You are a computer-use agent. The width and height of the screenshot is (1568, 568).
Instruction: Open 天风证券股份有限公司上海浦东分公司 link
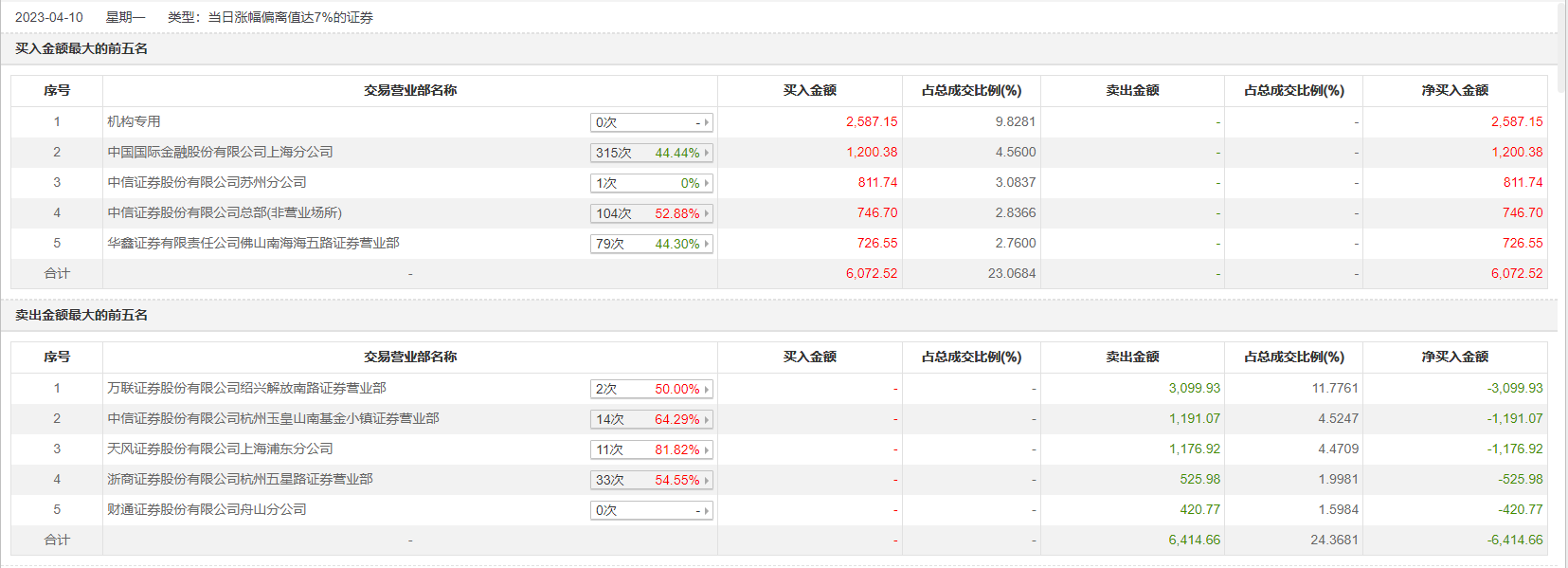[220, 449]
